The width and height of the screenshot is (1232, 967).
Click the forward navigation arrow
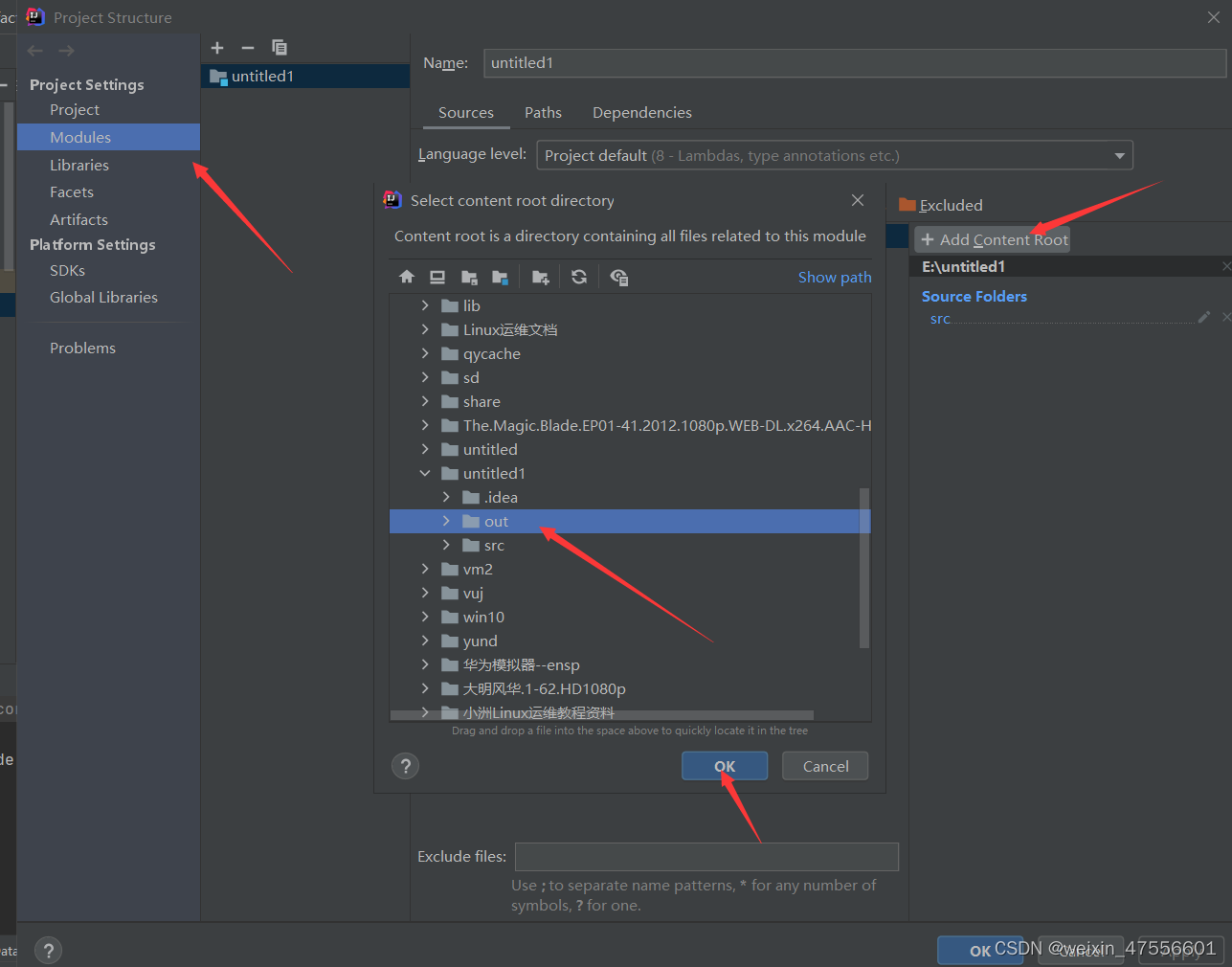tap(66, 51)
